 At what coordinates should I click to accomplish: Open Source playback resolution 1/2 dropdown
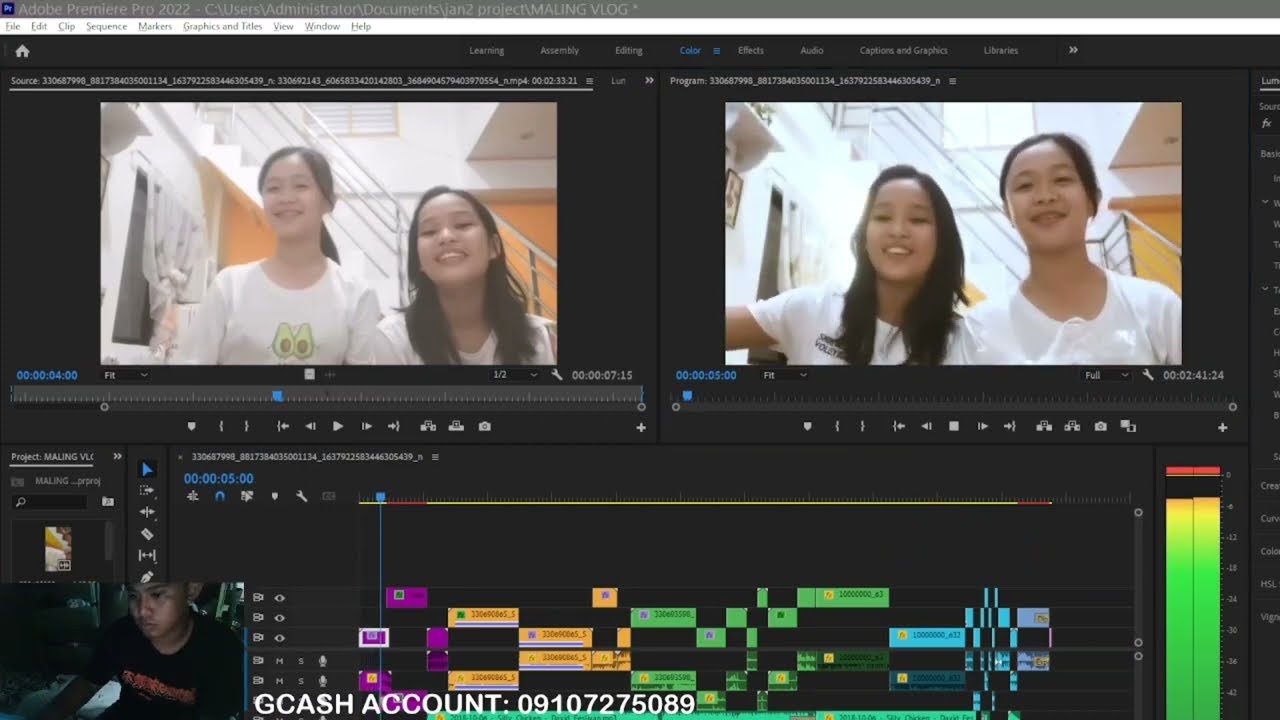pos(513,375)
